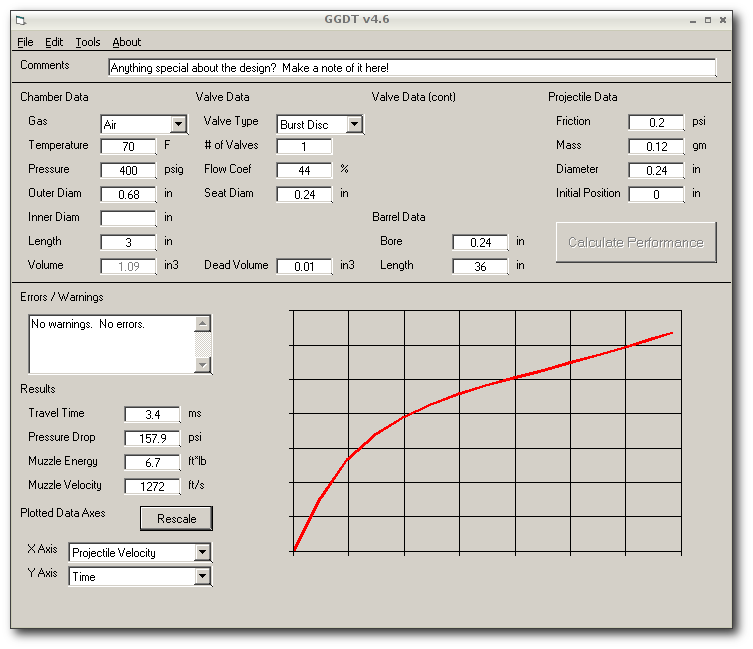753x649 pixels.
Task: Click the projectile Mass input field
Action: (x=656, y=146)
